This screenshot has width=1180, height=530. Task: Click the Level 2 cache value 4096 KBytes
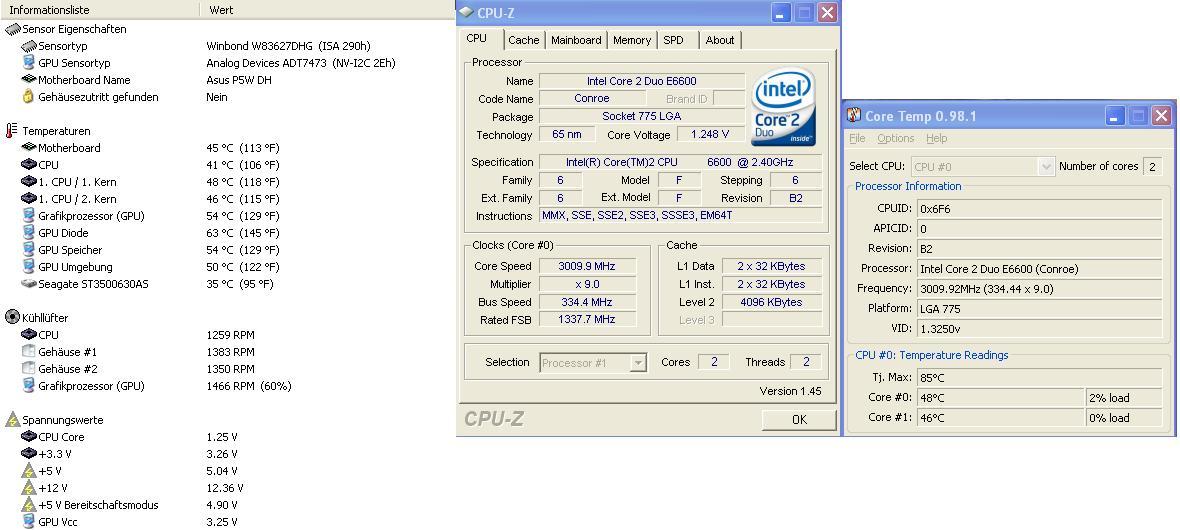point(771,303)
